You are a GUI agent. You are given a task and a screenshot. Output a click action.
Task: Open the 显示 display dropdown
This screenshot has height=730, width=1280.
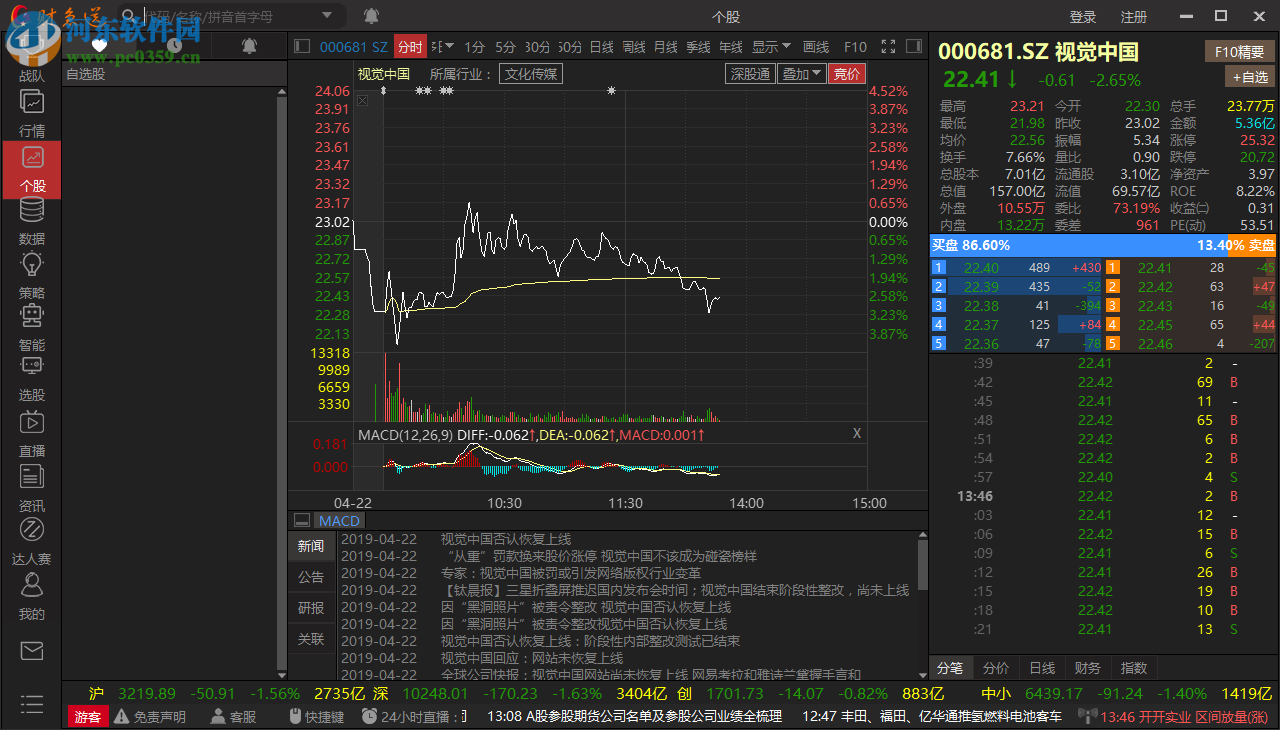770,45
